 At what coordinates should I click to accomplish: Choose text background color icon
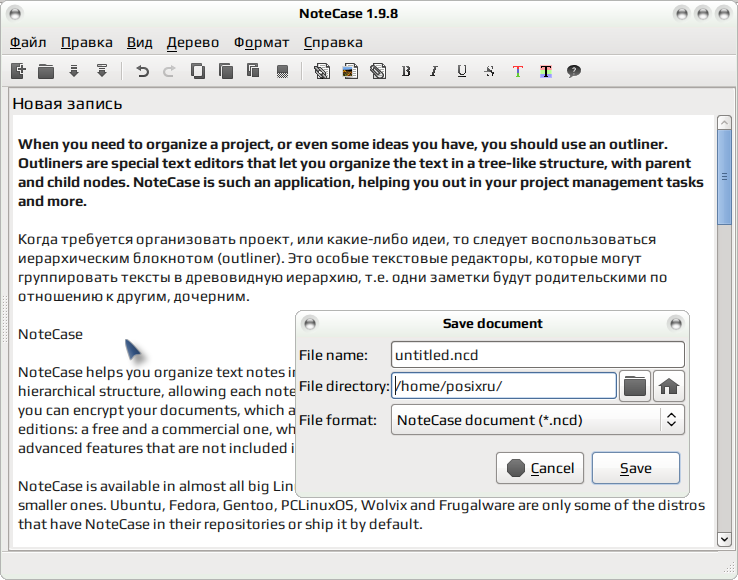[545, 71]
